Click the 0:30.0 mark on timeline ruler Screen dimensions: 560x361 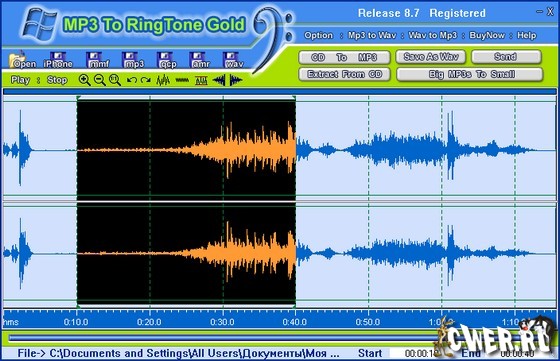pos(222,322)
